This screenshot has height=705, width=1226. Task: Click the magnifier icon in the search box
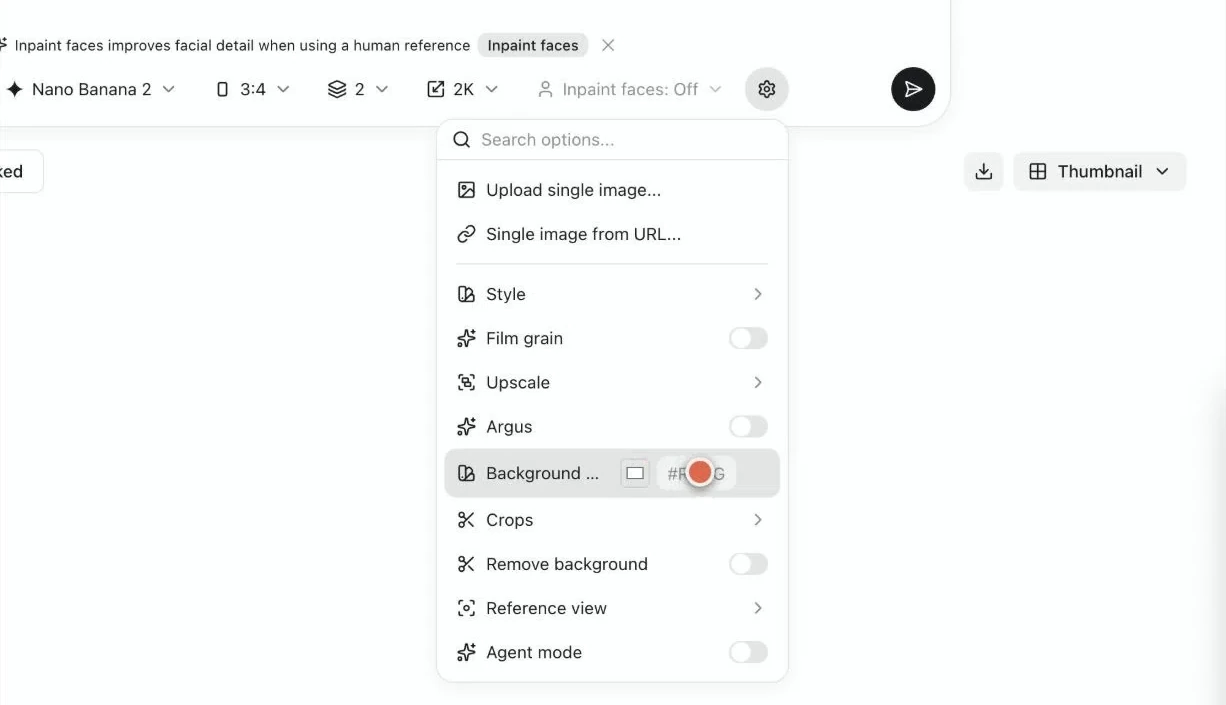pos(461,140)
